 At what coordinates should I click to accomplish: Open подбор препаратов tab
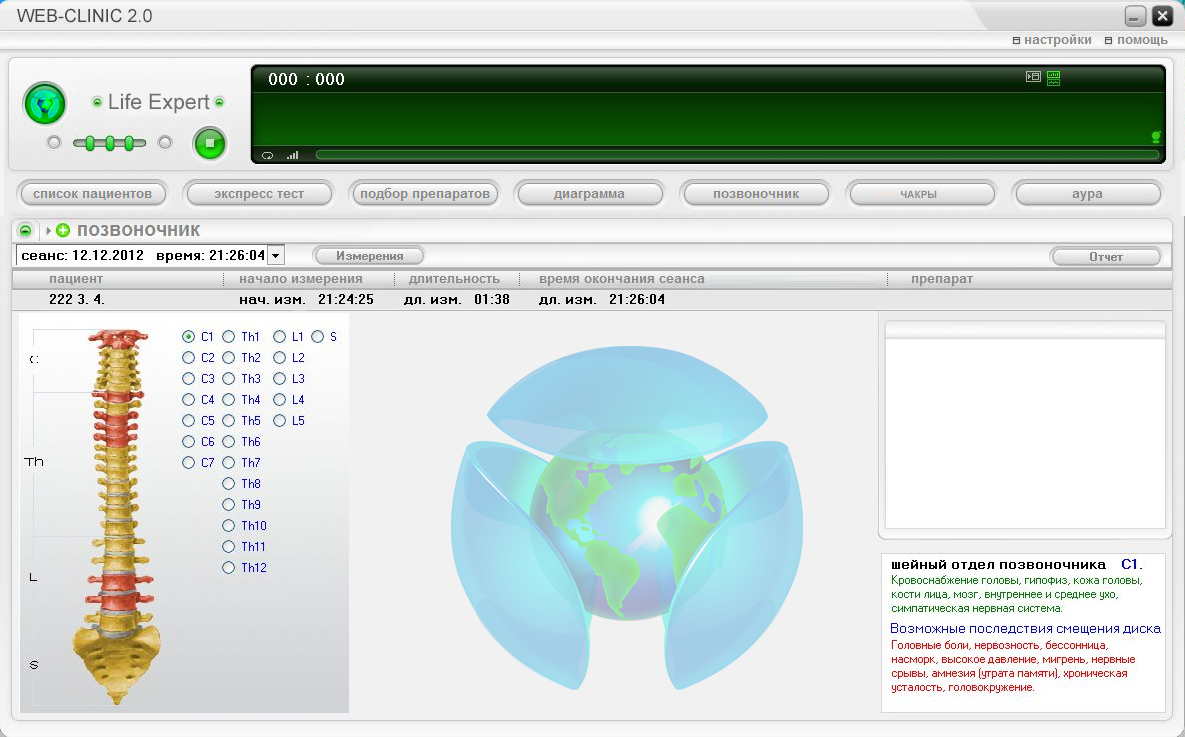425,194
